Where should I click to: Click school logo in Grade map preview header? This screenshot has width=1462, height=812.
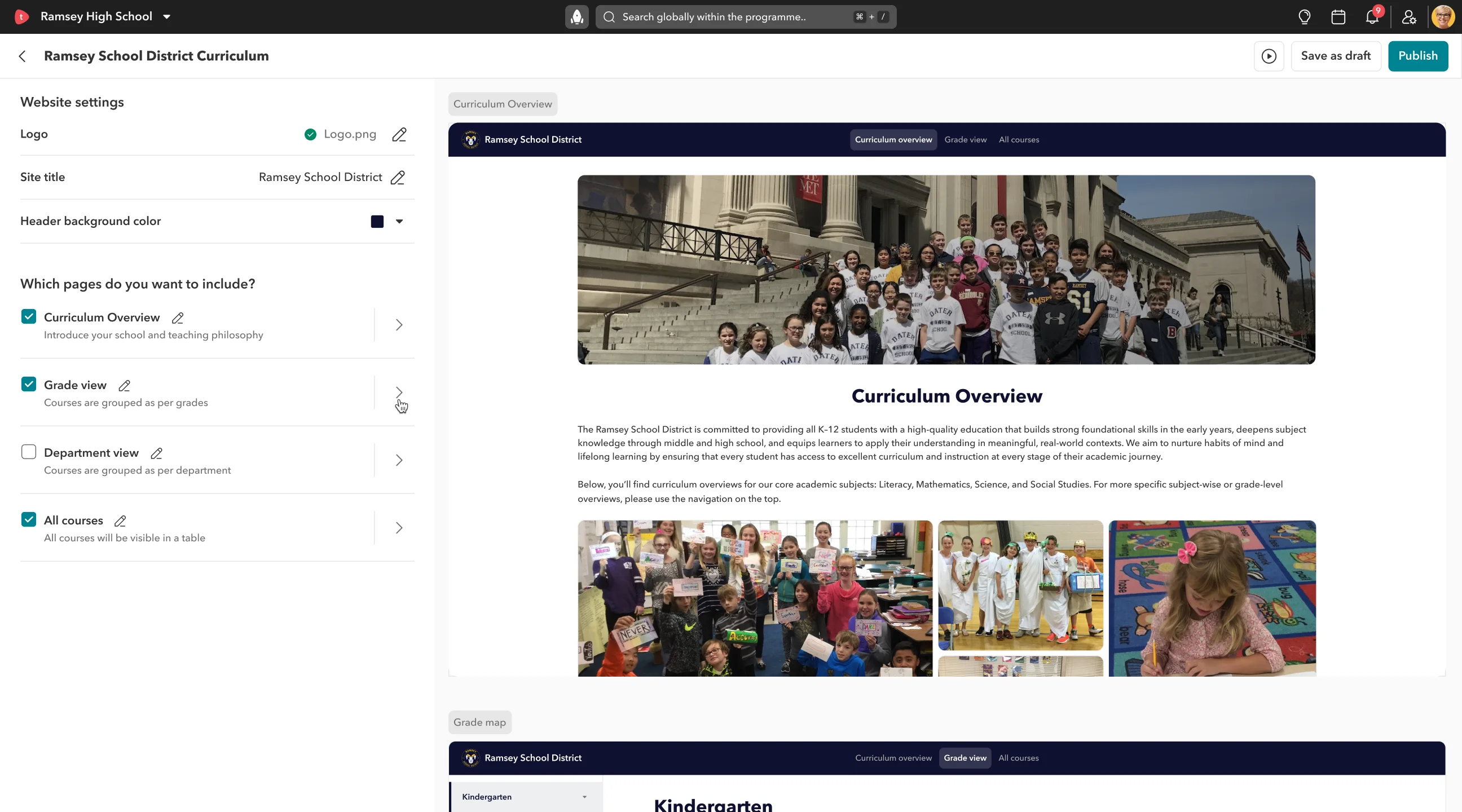pyautogui.click(x=470, y=758)
